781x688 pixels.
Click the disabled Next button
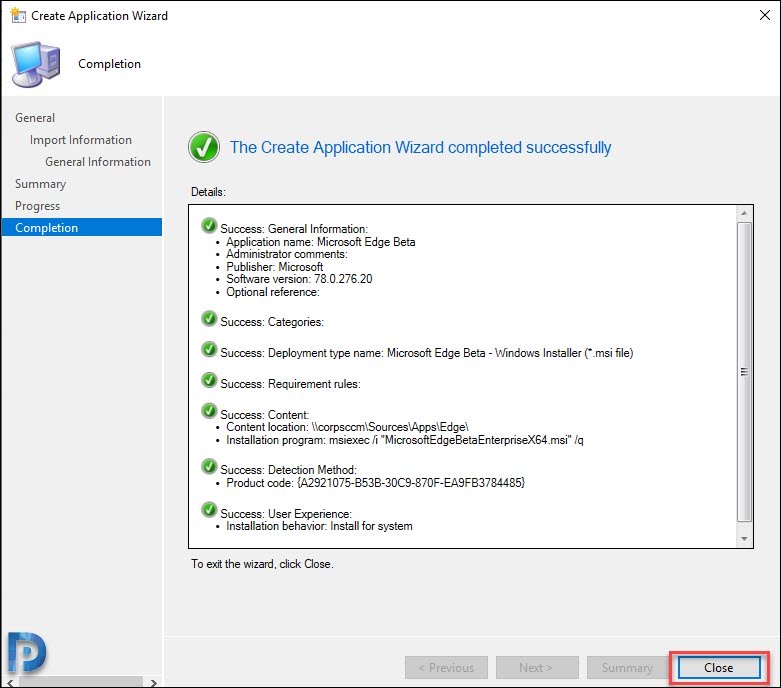[x=536, y=667]
